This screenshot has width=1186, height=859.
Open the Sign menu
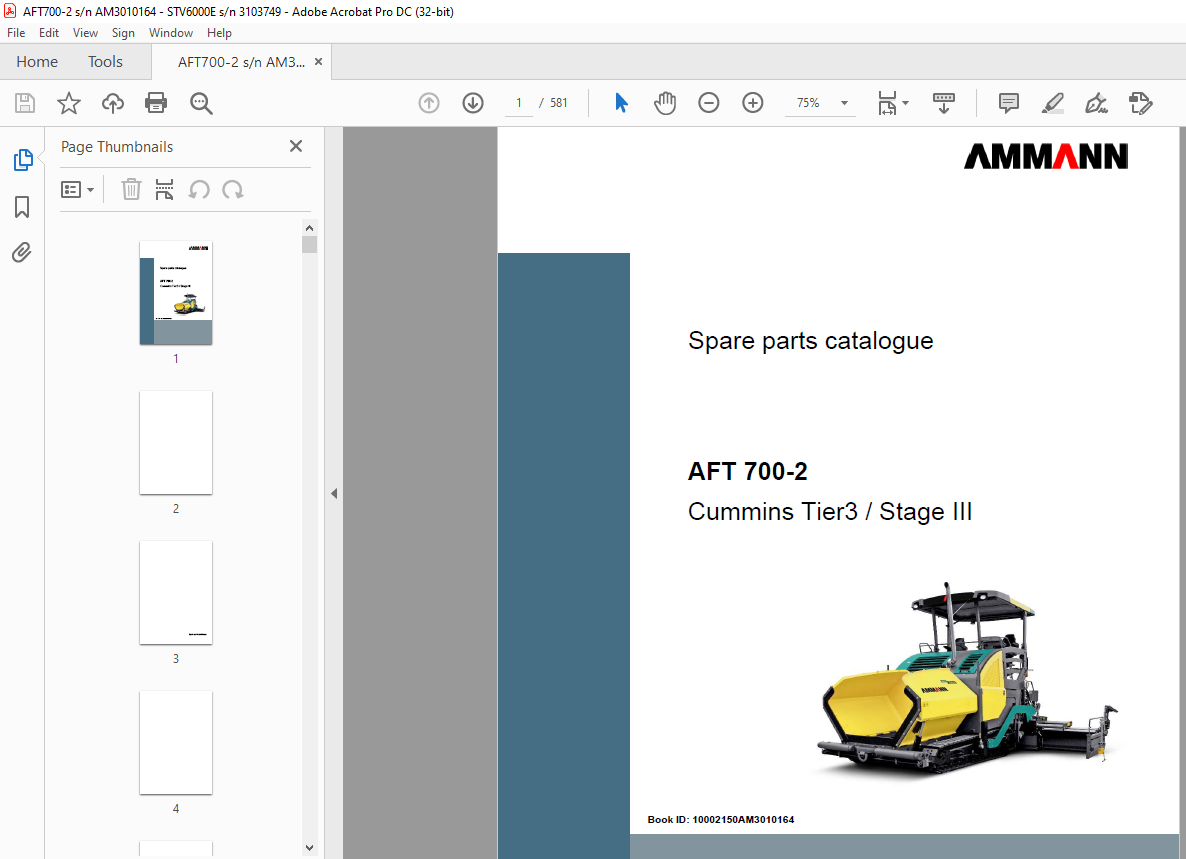tap(123, 33)
